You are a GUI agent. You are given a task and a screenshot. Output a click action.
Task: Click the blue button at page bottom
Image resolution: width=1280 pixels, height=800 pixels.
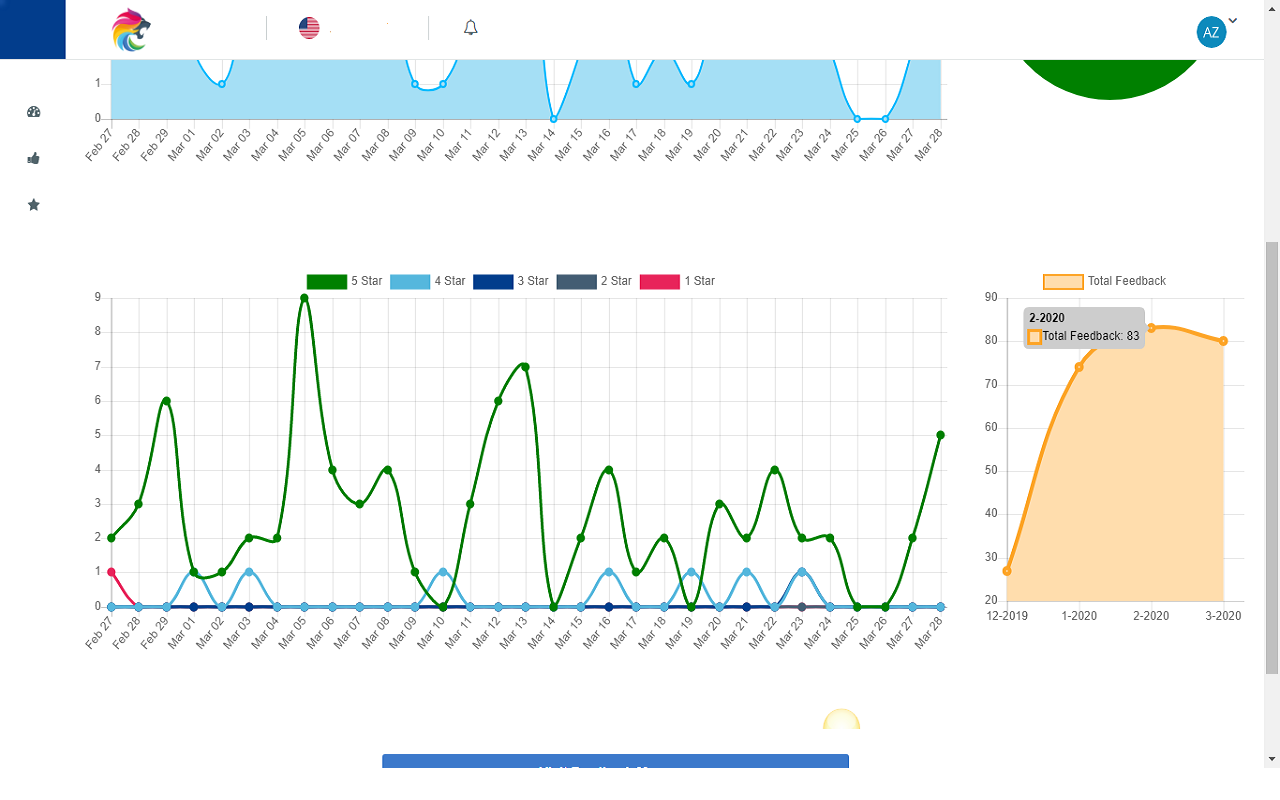(x=615, y=762)
